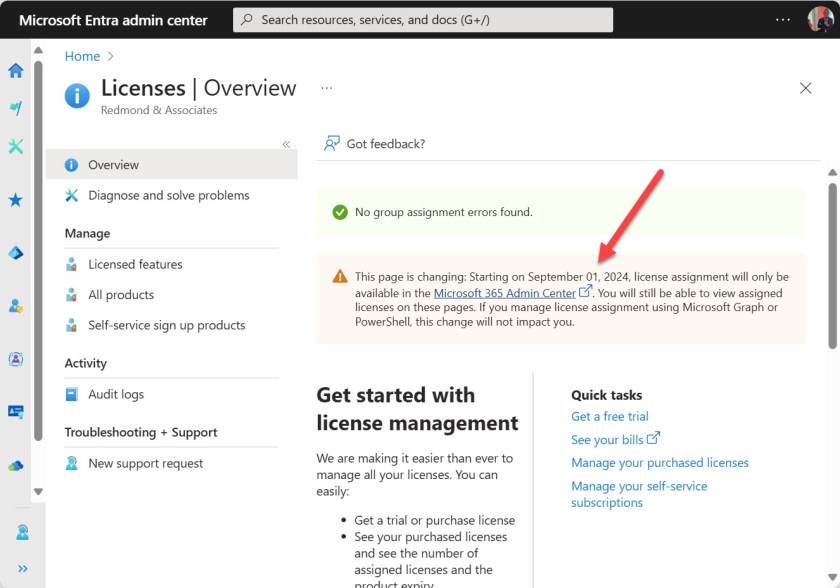Click Manage your self-service subscriptions link
Viewport: 840px width, 588px height.
639,494
